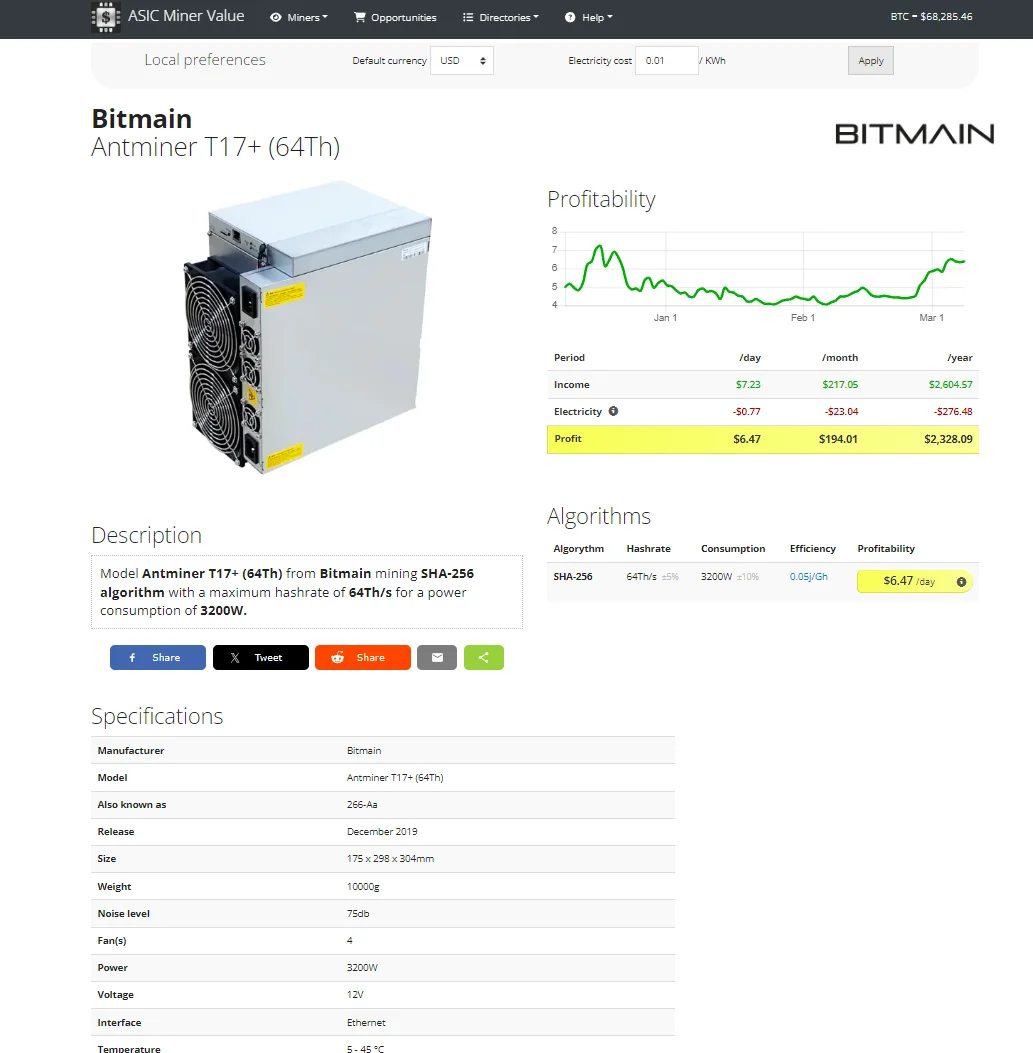This screenshot has height=1053, width=1033.
Task: Open the ASIC Miner Value home link
Action: click(x=186, y=16)
